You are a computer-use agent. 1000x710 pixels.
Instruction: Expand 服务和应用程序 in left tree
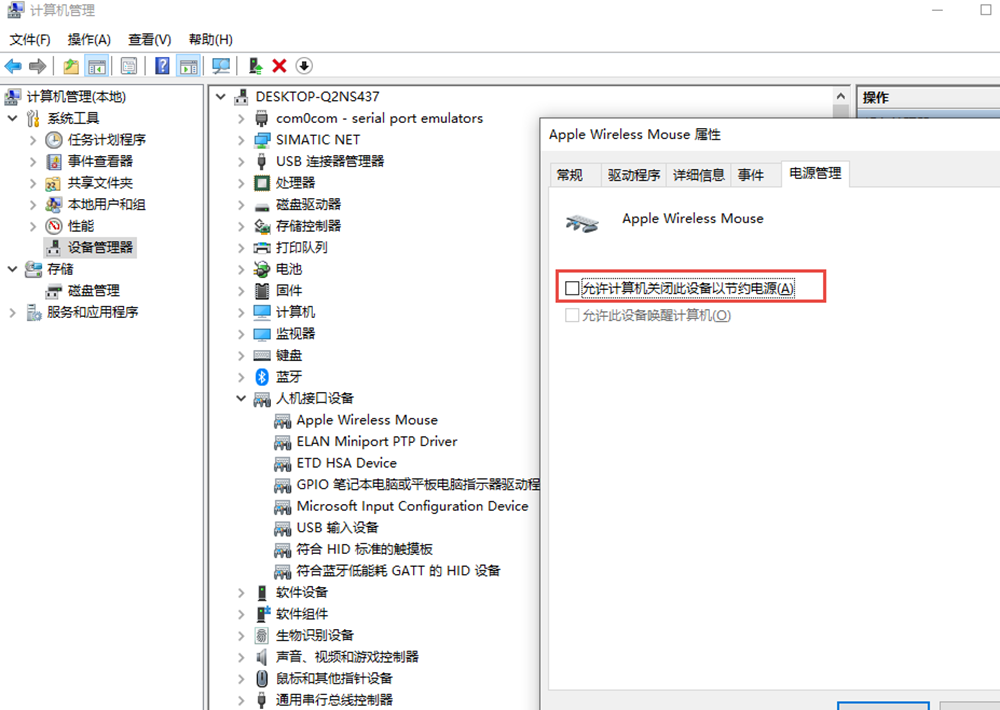pyautogui.click(x=13, y=312)
